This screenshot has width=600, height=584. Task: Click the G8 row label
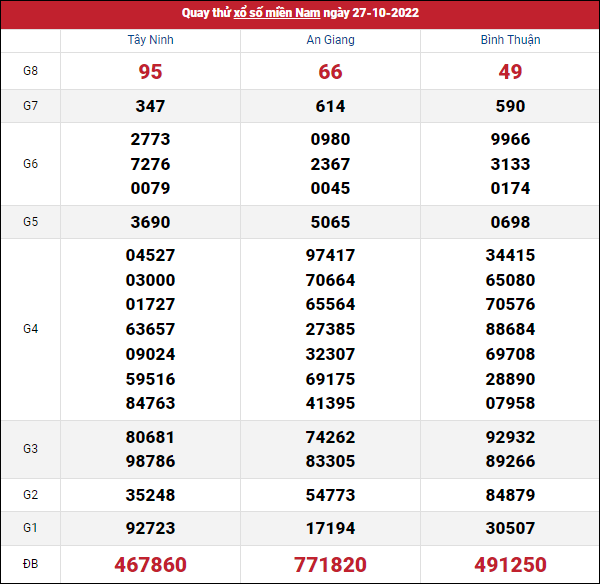pyautogui.click(x=30, y=72)
